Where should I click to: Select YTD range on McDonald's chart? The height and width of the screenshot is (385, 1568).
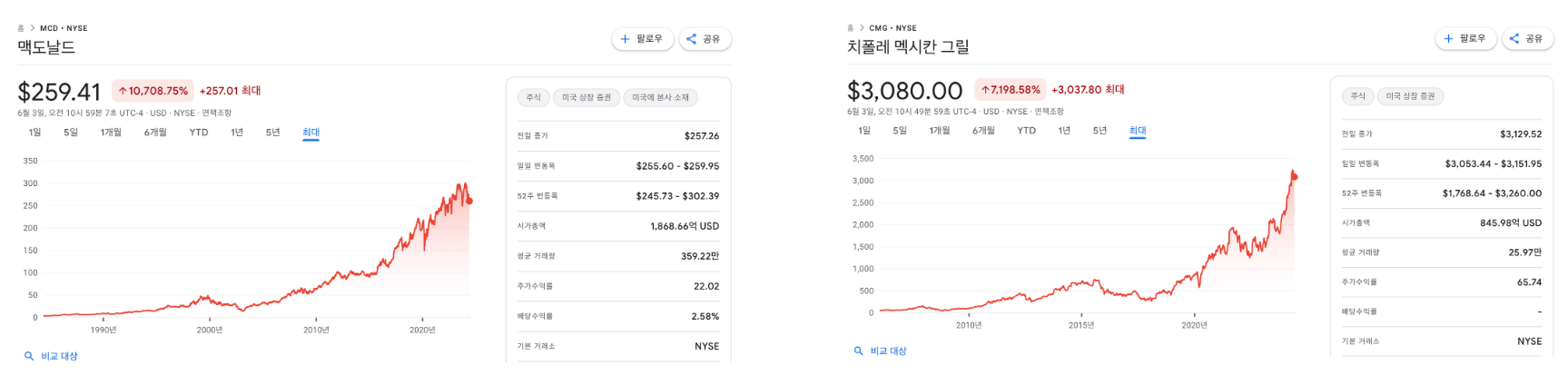199,133
